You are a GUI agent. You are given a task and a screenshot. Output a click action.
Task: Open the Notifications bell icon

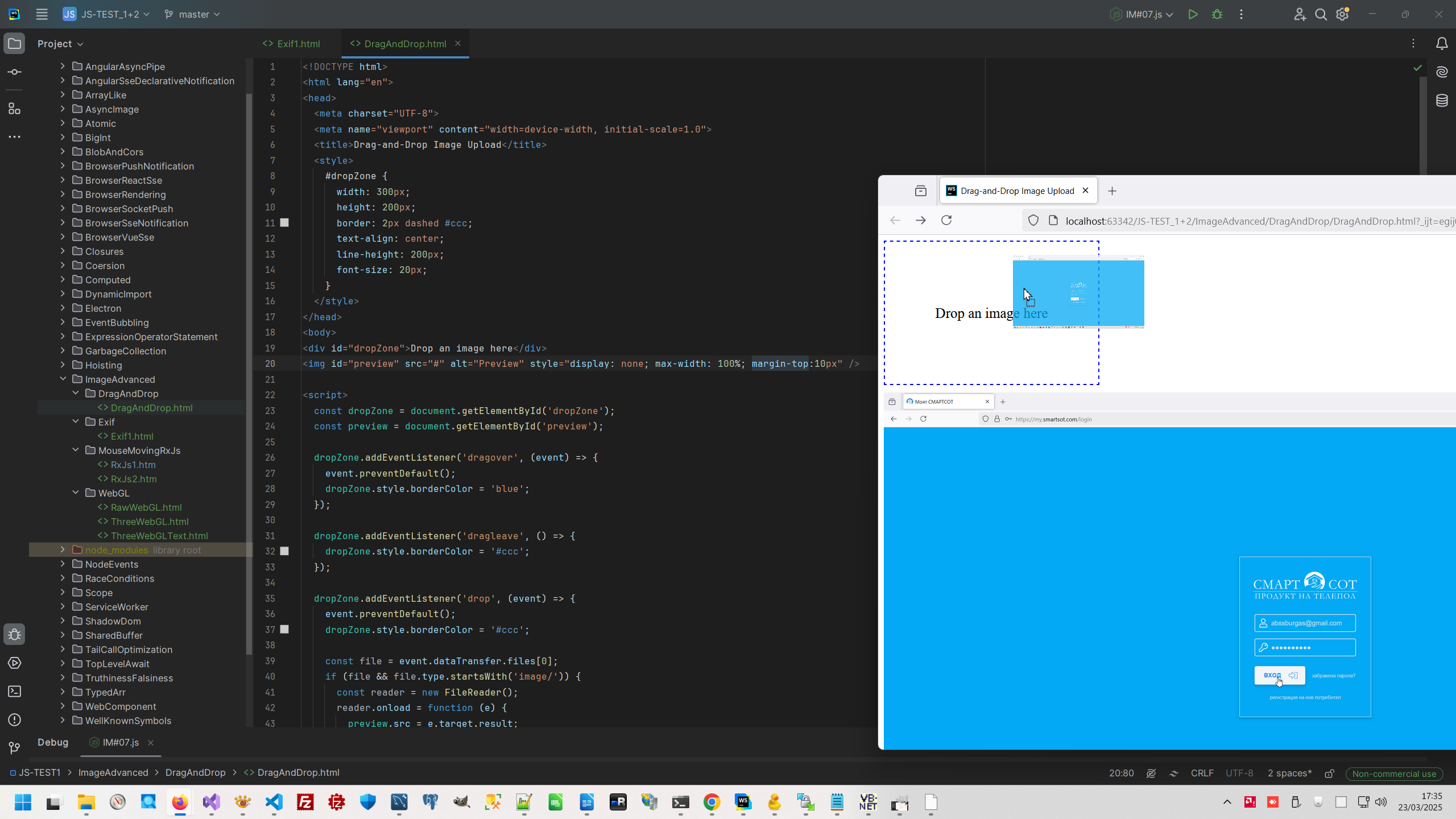(x=1442, y=44)
